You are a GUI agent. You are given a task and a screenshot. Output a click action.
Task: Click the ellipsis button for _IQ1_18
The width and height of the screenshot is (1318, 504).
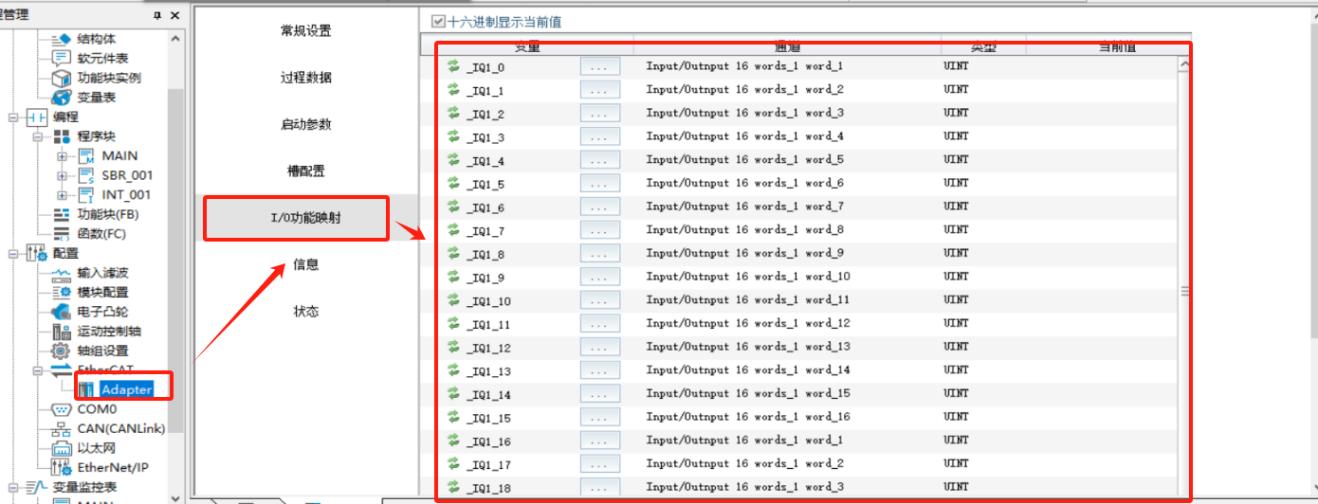pos(599,488)
